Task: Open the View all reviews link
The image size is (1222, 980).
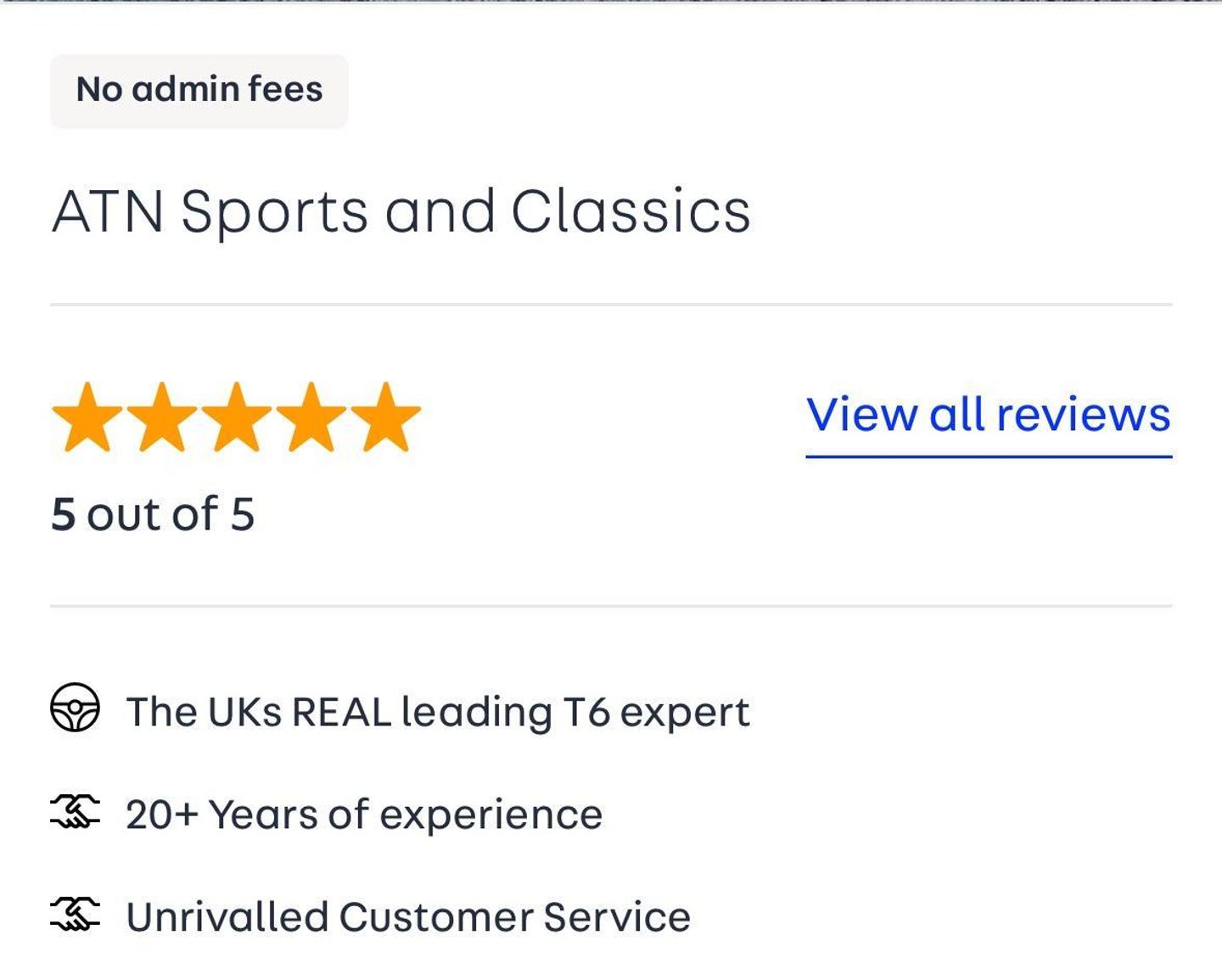Action: tap(988, 415)
